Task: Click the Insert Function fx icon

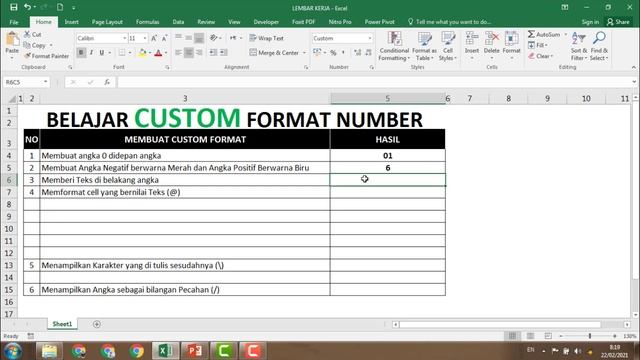Action: pos(107,82)
